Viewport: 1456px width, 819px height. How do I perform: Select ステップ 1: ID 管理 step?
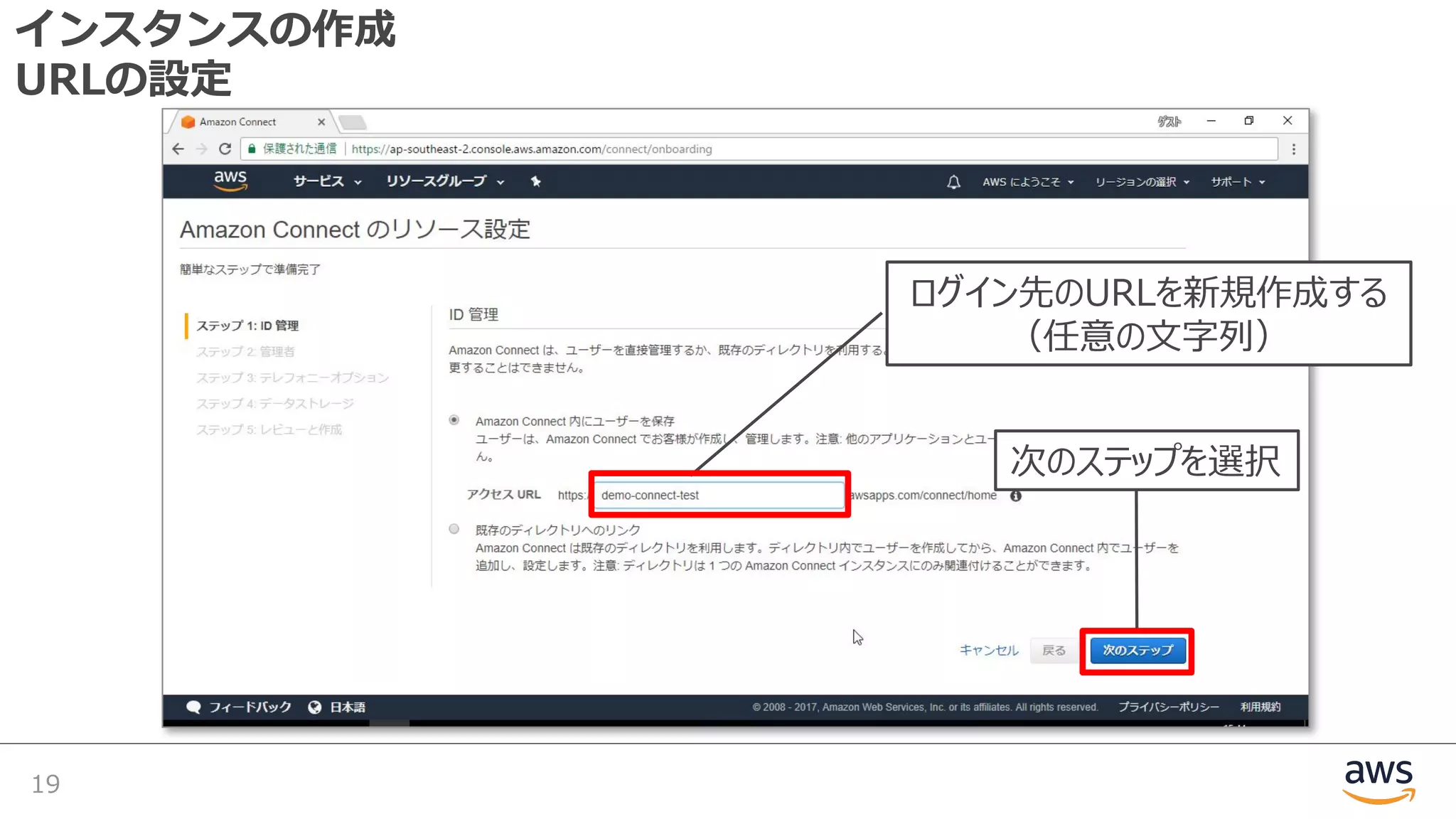click(247, 326)
